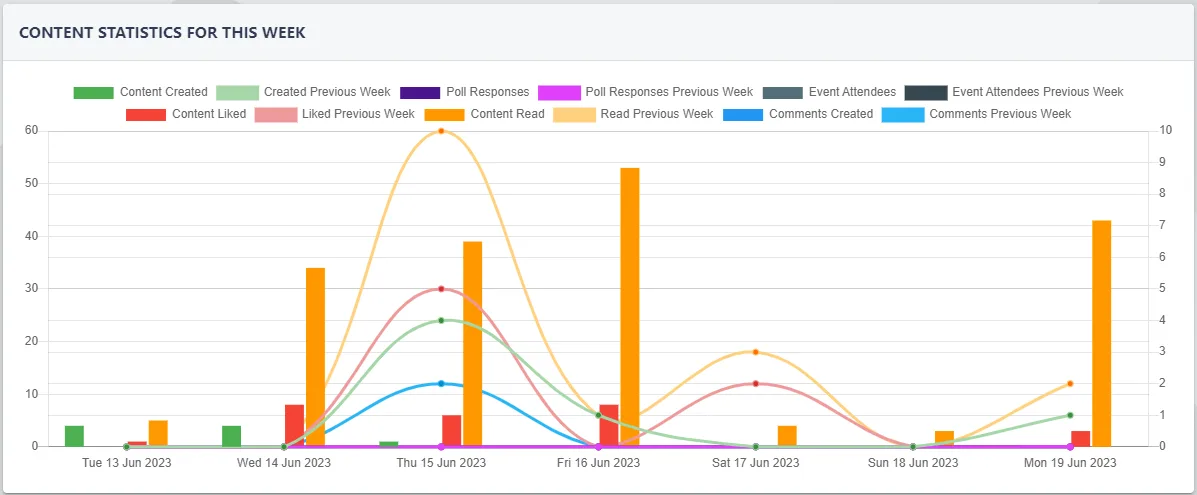Click the Comments Previous Week point on Thursday
1197x495 pixels.
pos(441,383)
